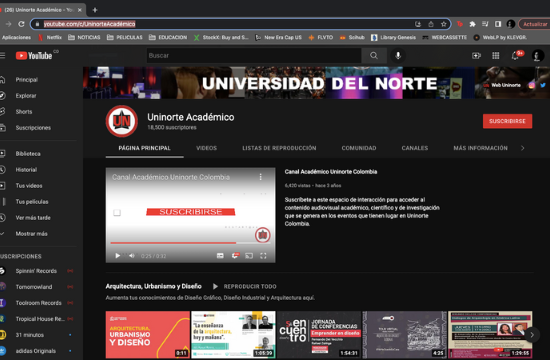Open the browser side panel icon

498,24
